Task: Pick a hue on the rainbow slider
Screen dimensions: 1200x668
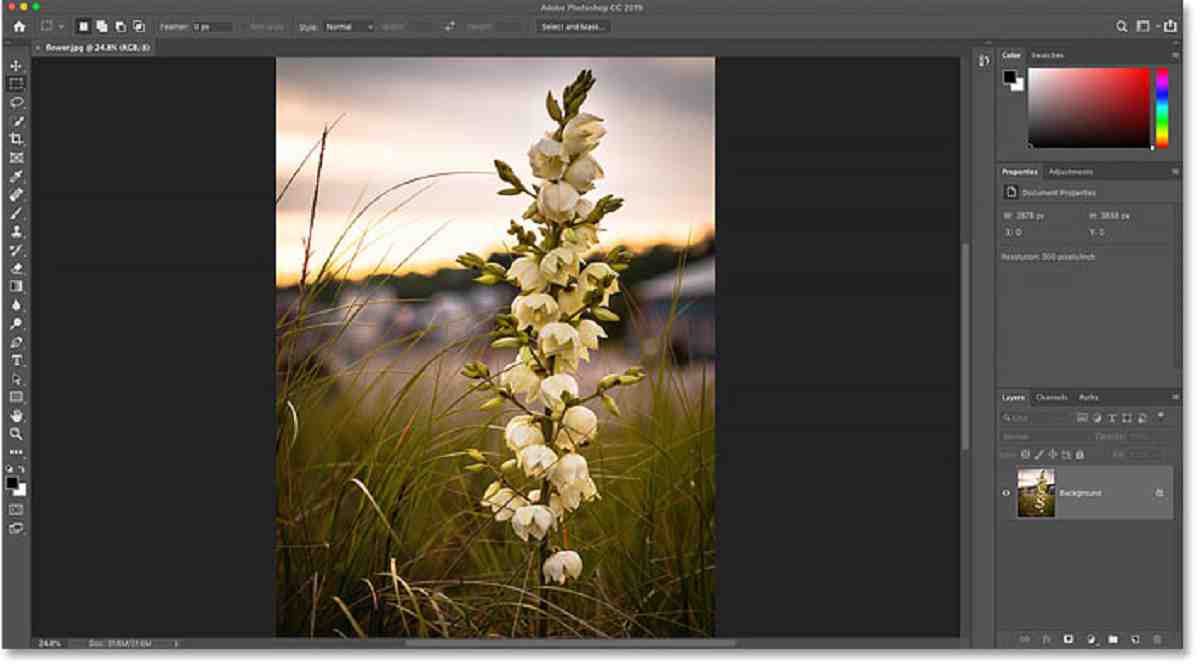Action: coord(1162,108)
